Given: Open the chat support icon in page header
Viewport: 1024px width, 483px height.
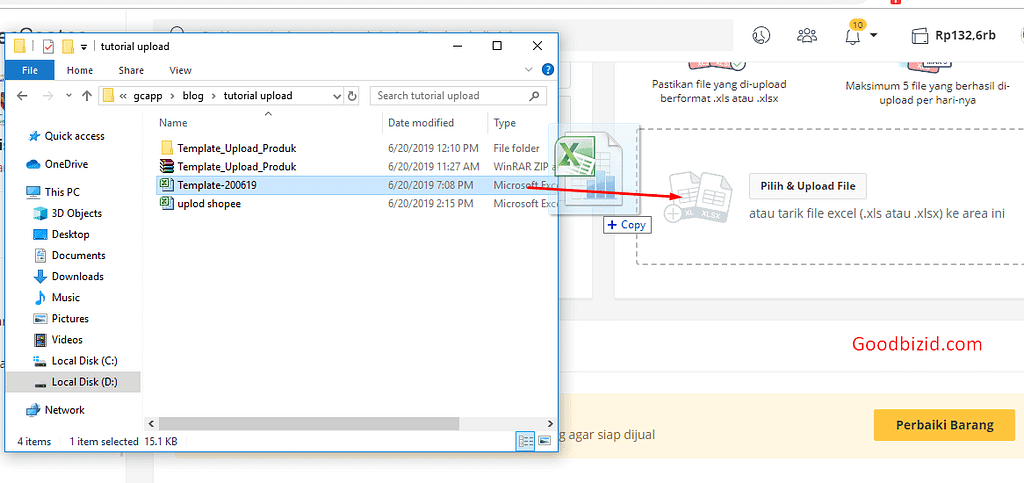Looking at the screenshot, I should [x=761, y=35].
